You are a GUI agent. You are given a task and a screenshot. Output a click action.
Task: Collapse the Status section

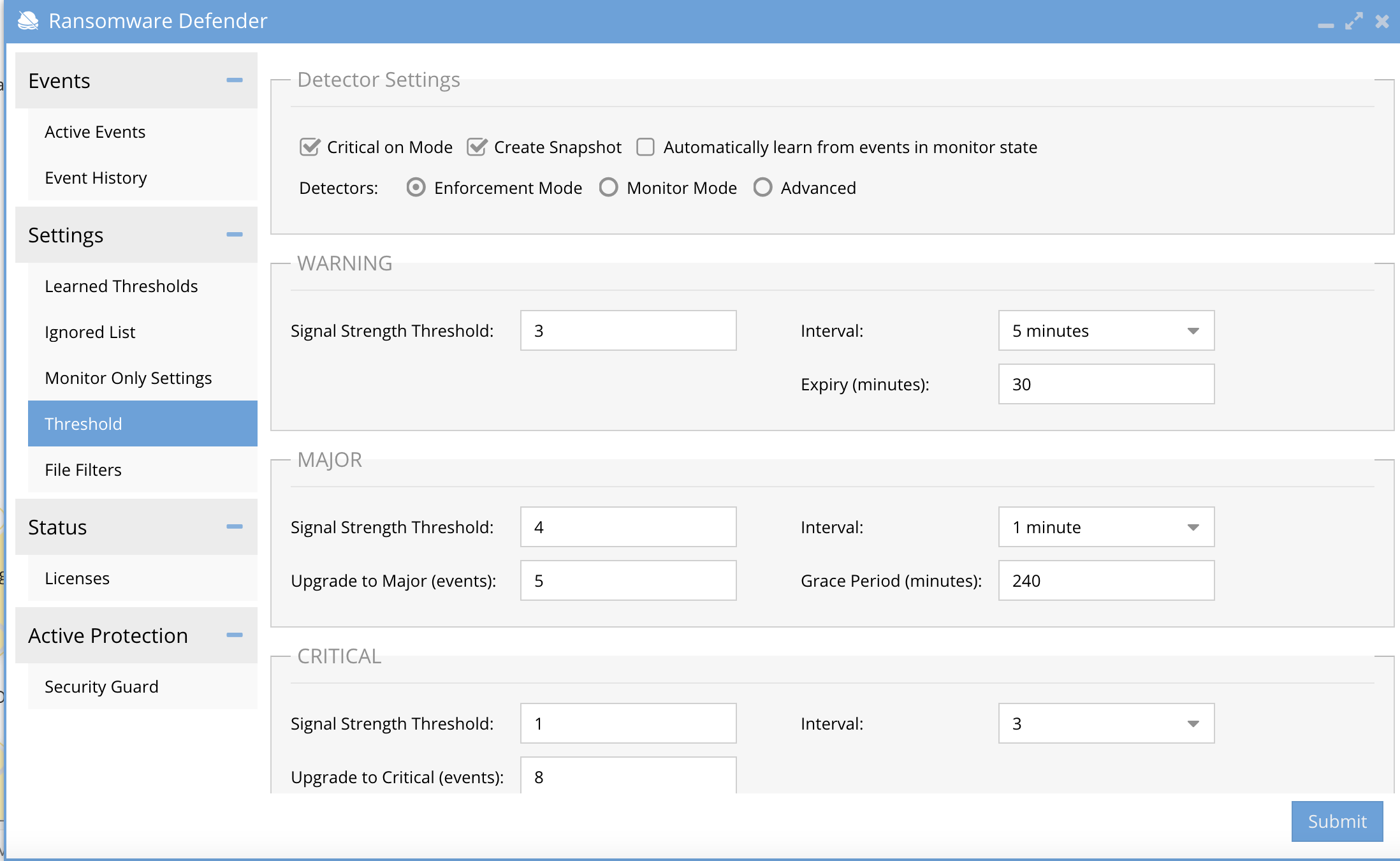pos(235,527)
